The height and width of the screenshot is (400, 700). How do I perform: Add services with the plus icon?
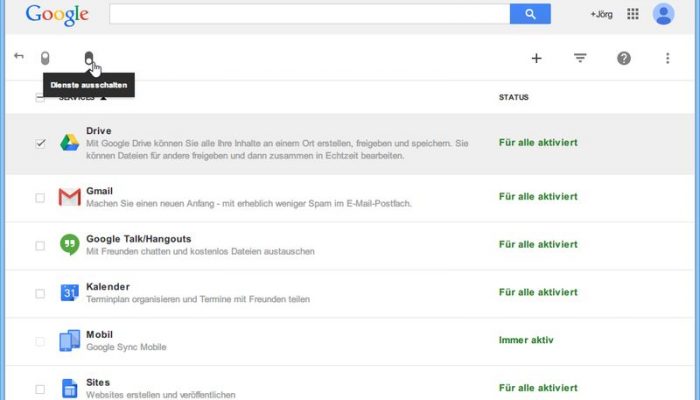536,58
